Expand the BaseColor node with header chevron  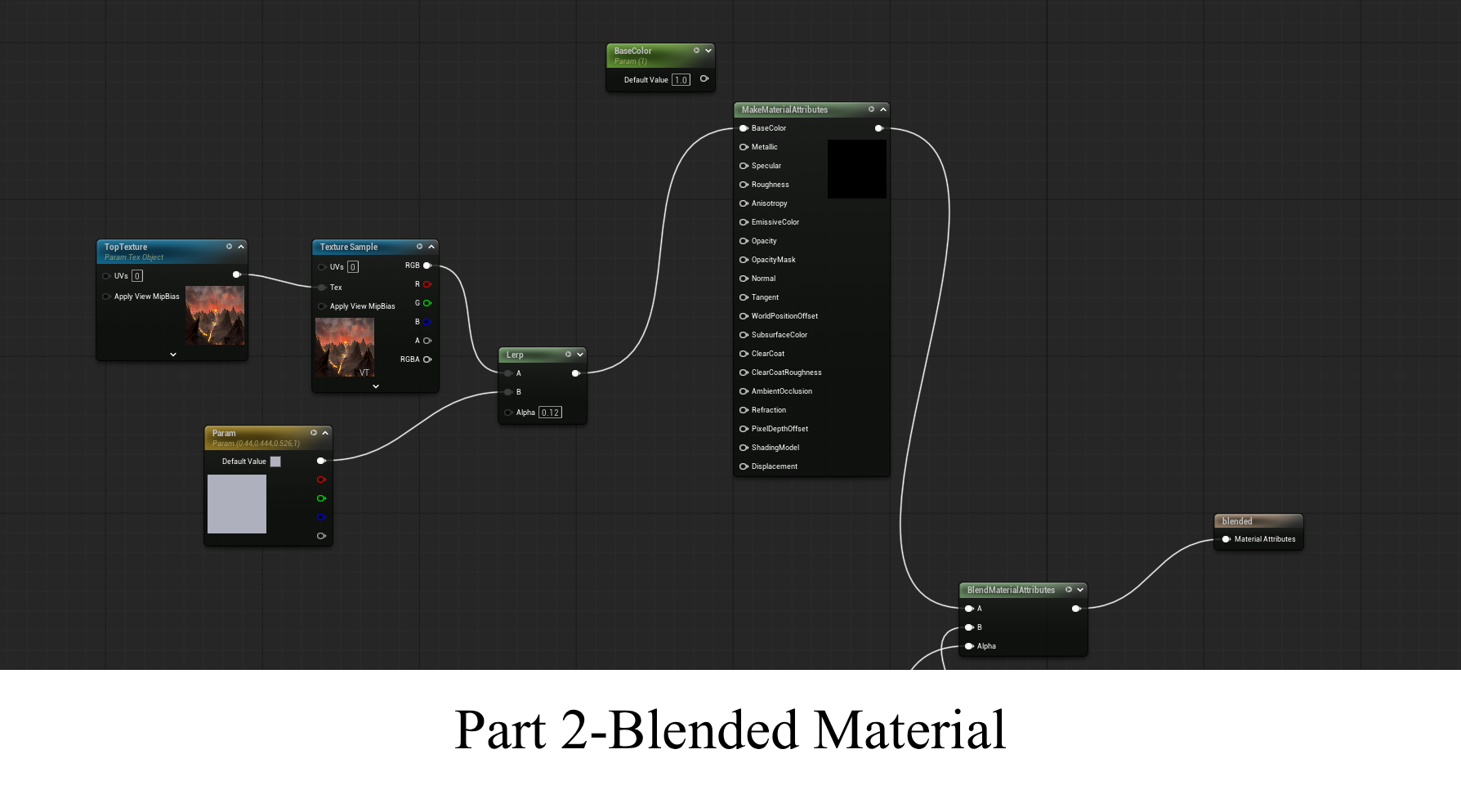pyautogui.click(x=708, y=51)
